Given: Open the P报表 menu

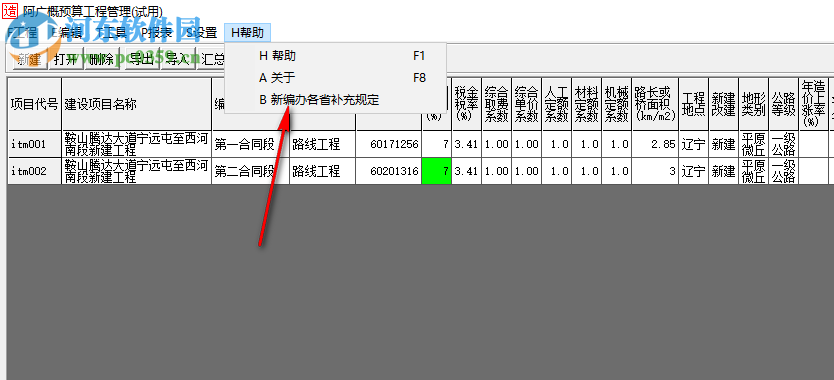Looking at the screenshot, I should [x=156, y=33].
